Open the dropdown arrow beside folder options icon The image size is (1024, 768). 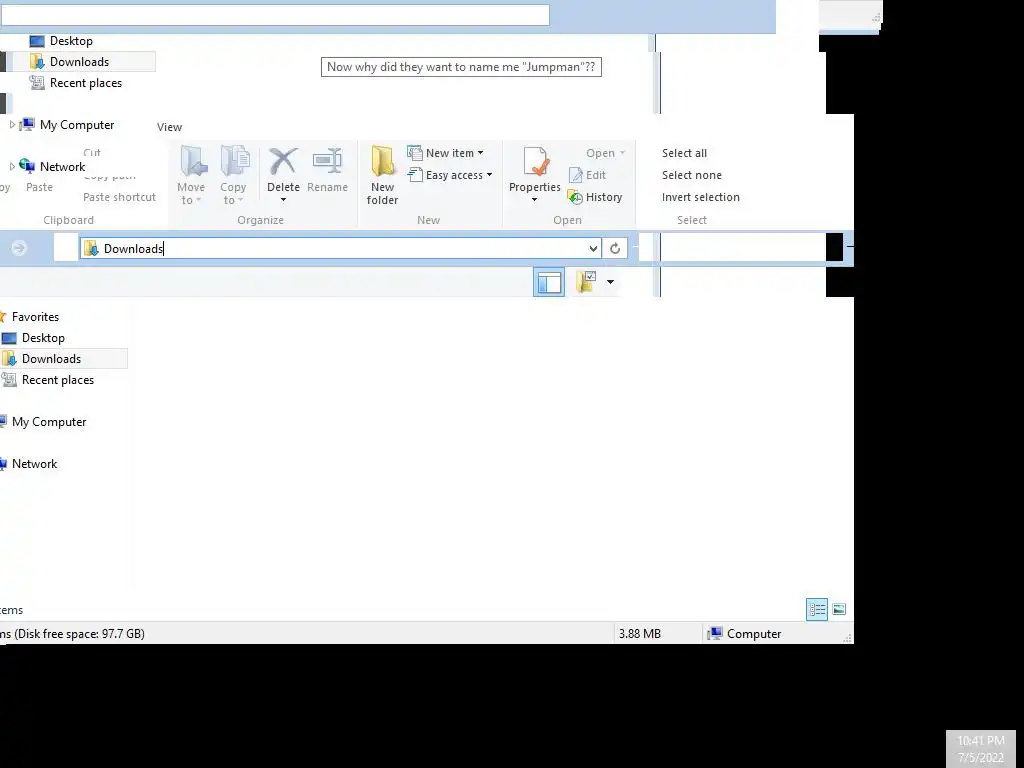click(610, 282)
